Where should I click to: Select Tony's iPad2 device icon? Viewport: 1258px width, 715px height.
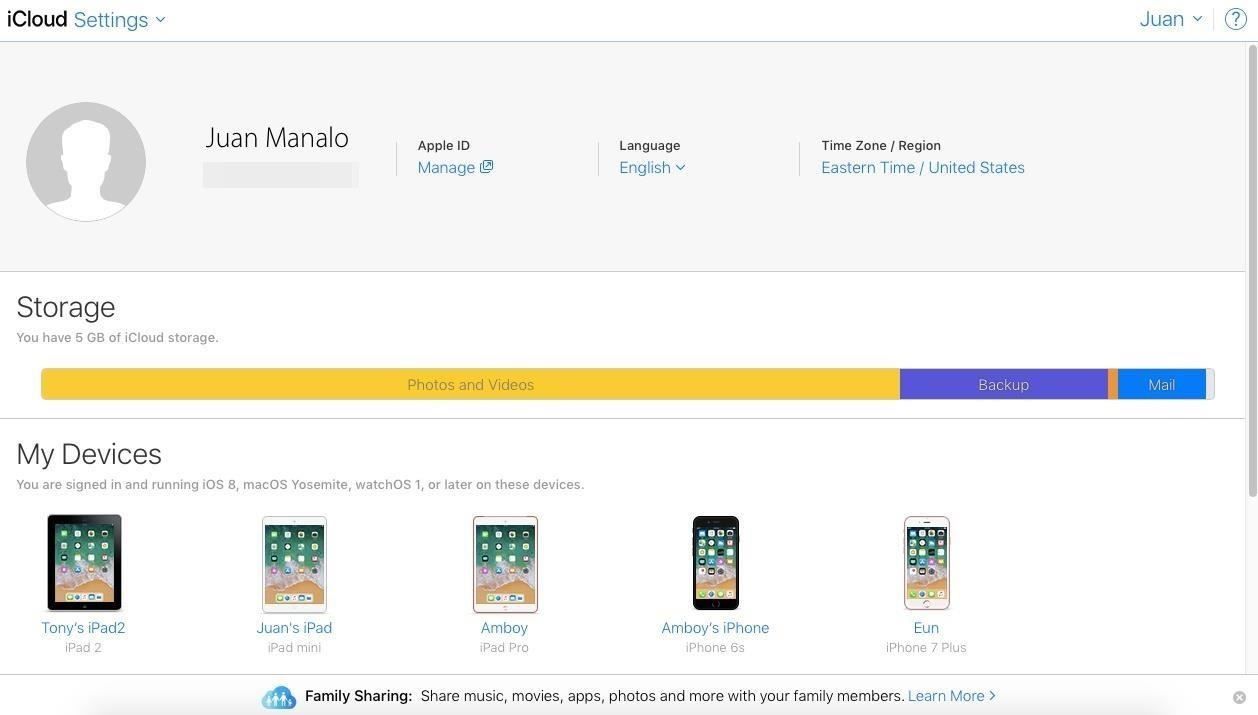click(x=84, y=562)
